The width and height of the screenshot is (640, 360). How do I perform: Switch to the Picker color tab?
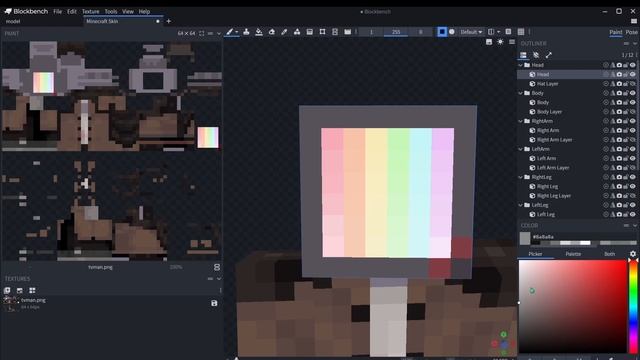click(535, 254)
